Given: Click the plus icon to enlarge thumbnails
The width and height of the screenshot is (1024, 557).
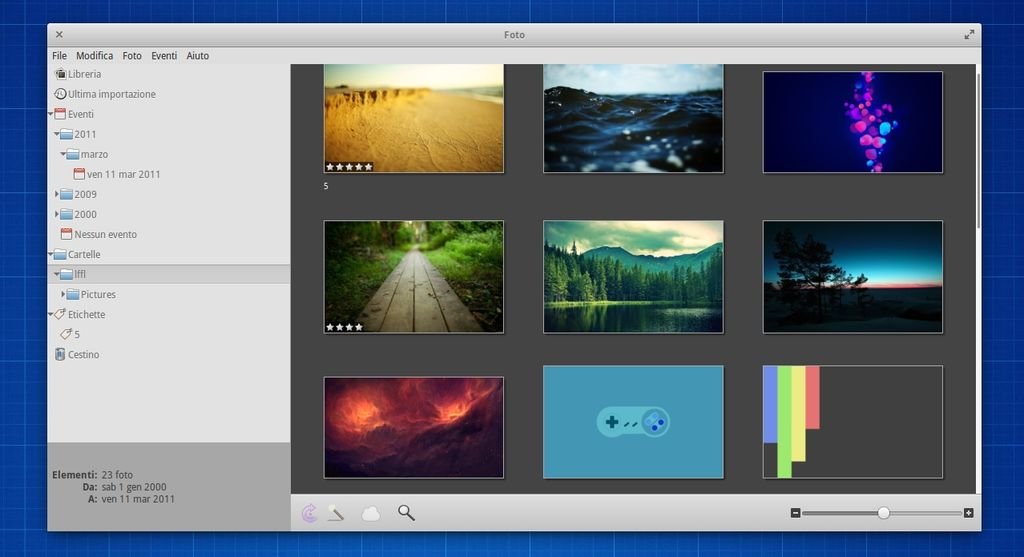Looking at the screenshot, I should point(968,513).
